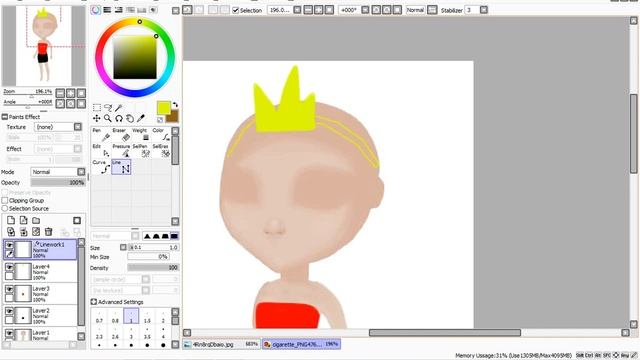640x360 pixels.
Task: Select the Edit tool
Action: point(100,151)
